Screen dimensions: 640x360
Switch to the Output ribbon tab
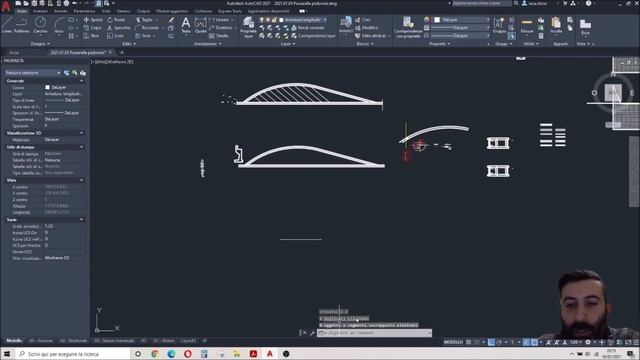click(143, 11)
